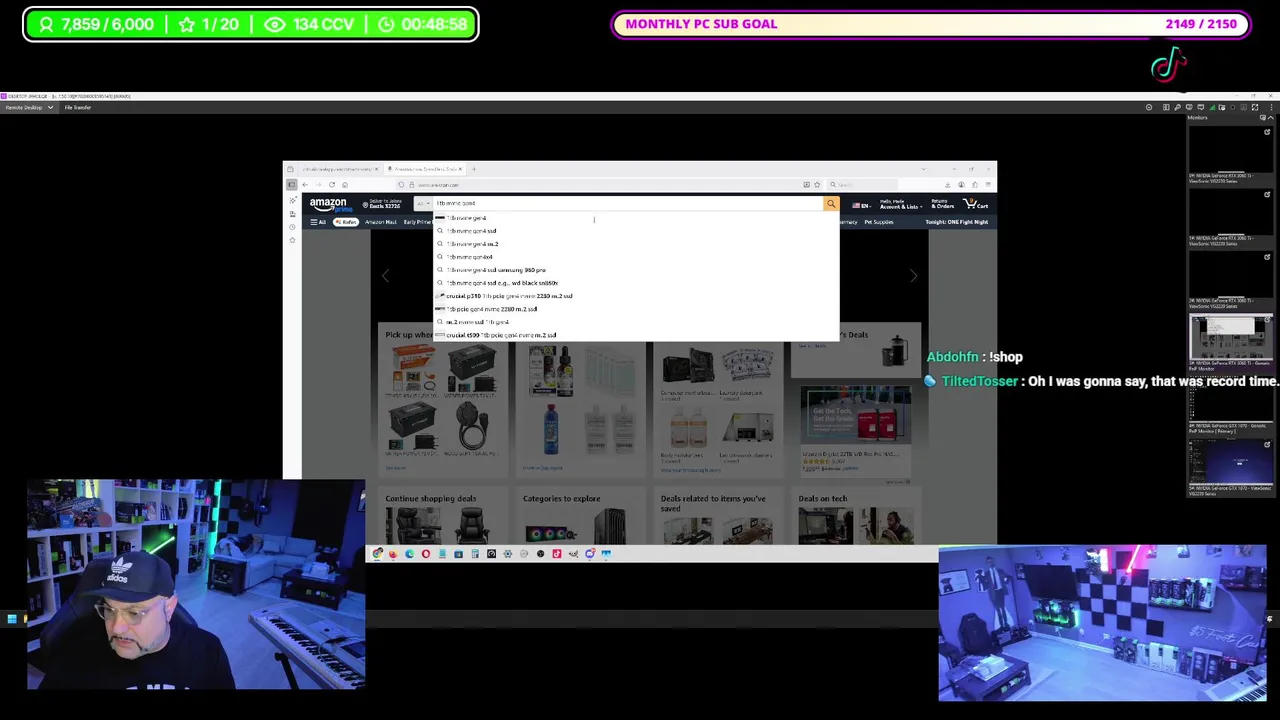This screenshot has height=720, width=1280.
Task: Open Pet Supplies in the nav bar
Action: click(879, 222)
